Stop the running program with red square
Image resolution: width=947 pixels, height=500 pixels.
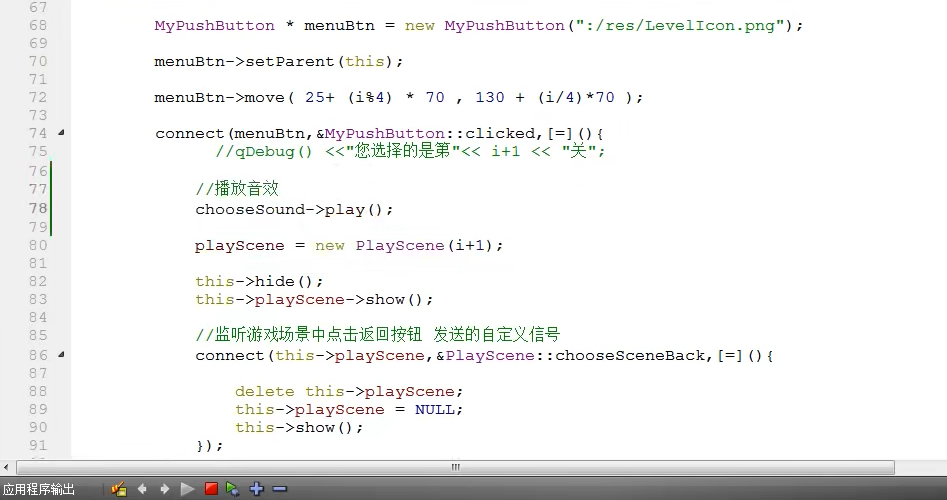point(211,489)
